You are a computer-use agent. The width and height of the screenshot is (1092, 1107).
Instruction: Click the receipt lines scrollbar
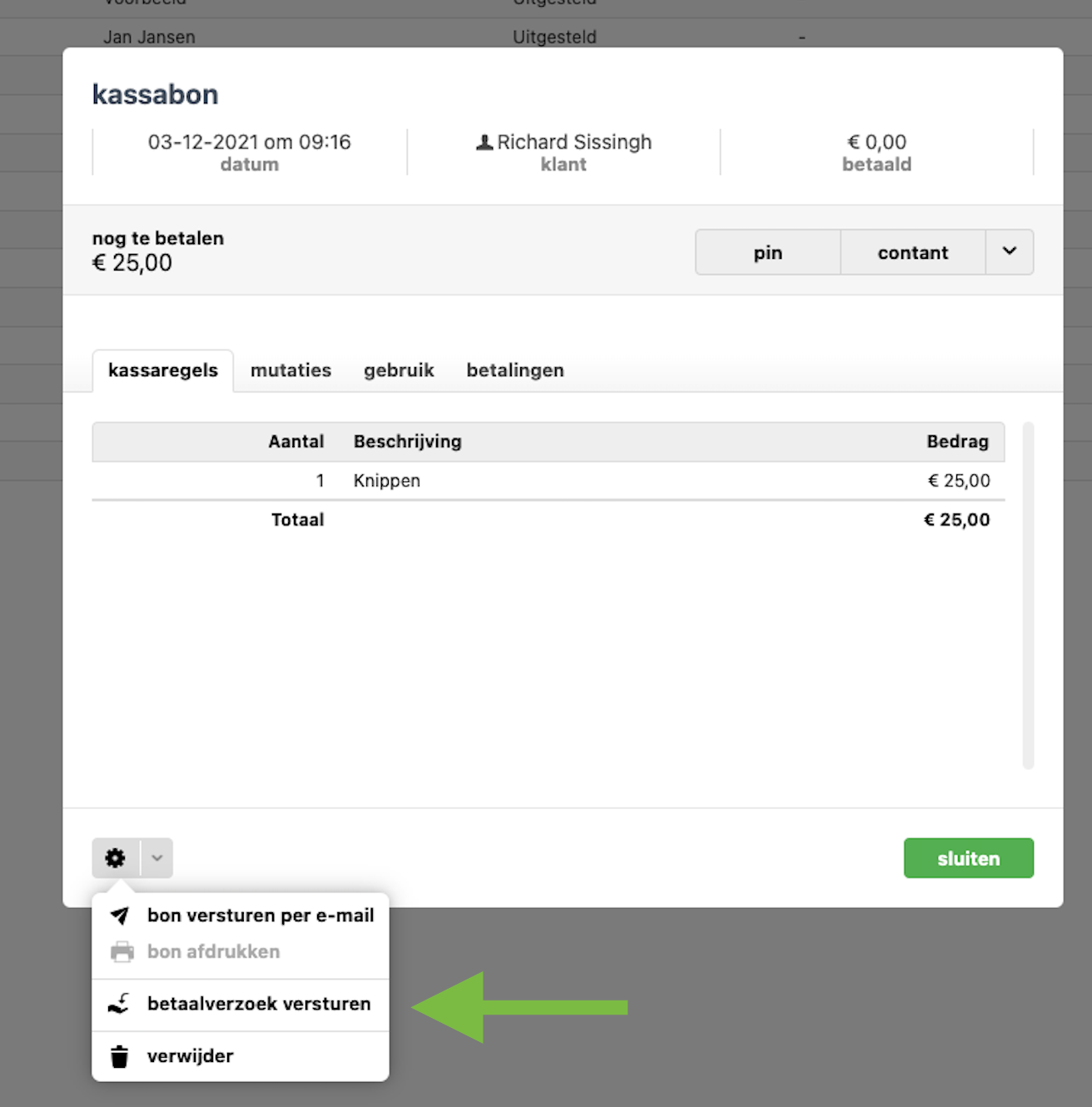(1028, 595)
